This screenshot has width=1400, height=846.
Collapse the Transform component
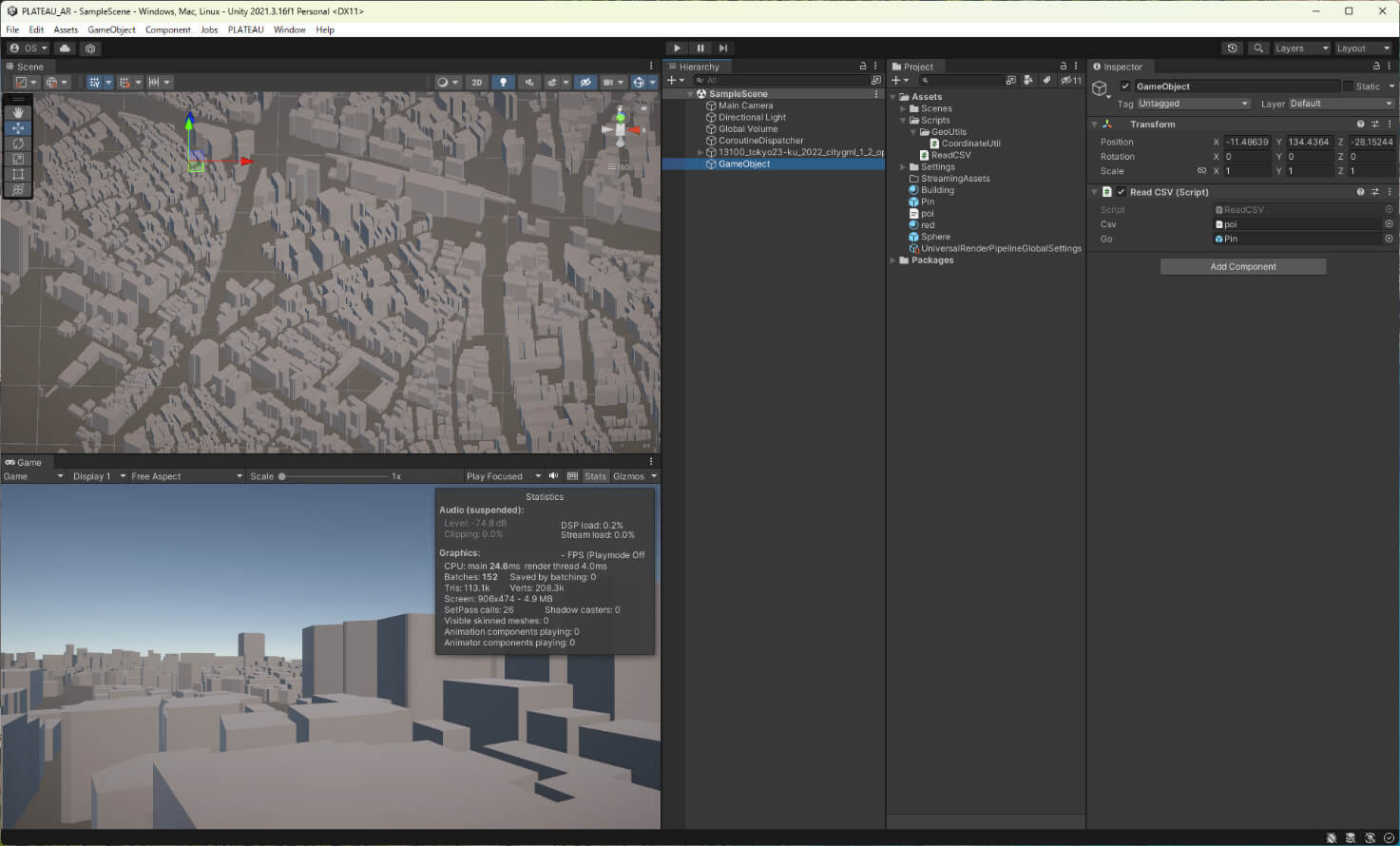[1094, 125]
